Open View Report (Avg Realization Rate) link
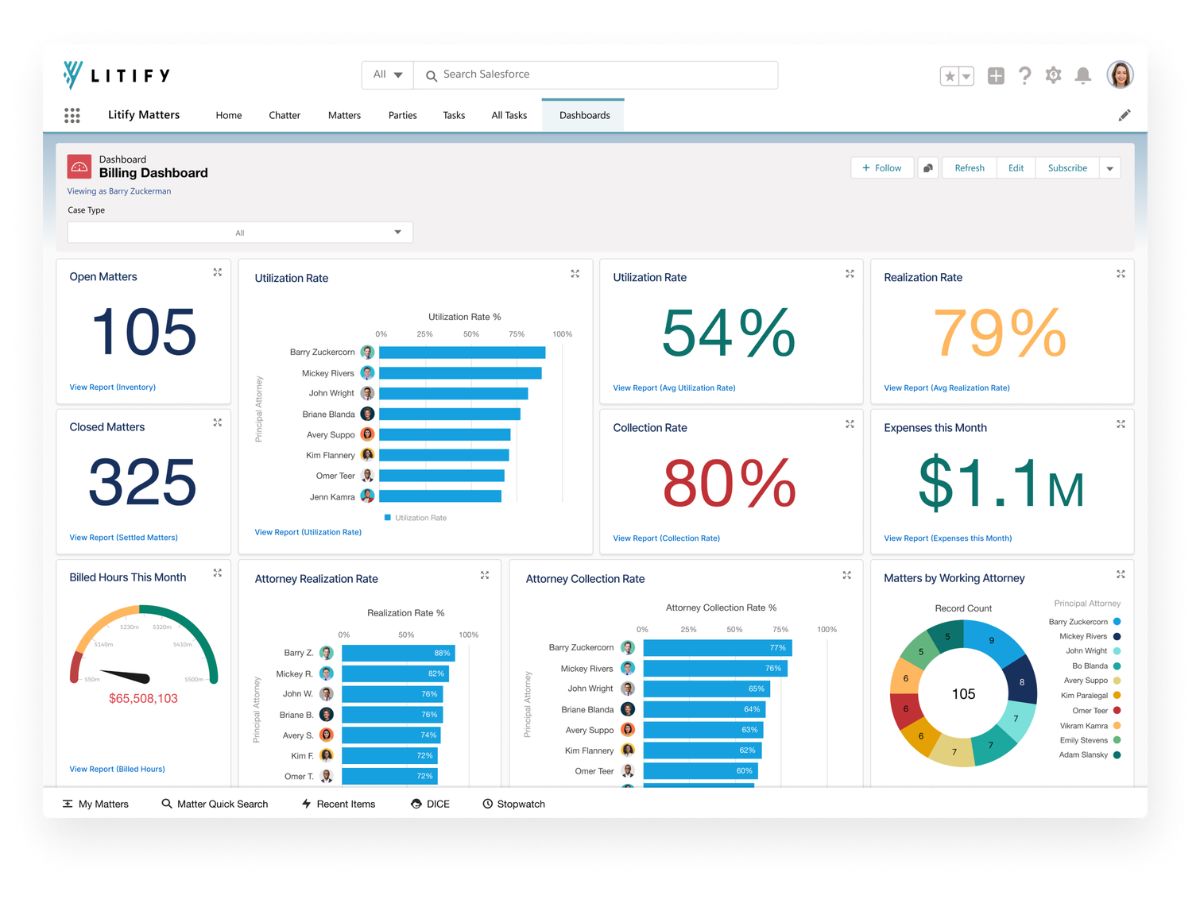 [x=947, y=388]
